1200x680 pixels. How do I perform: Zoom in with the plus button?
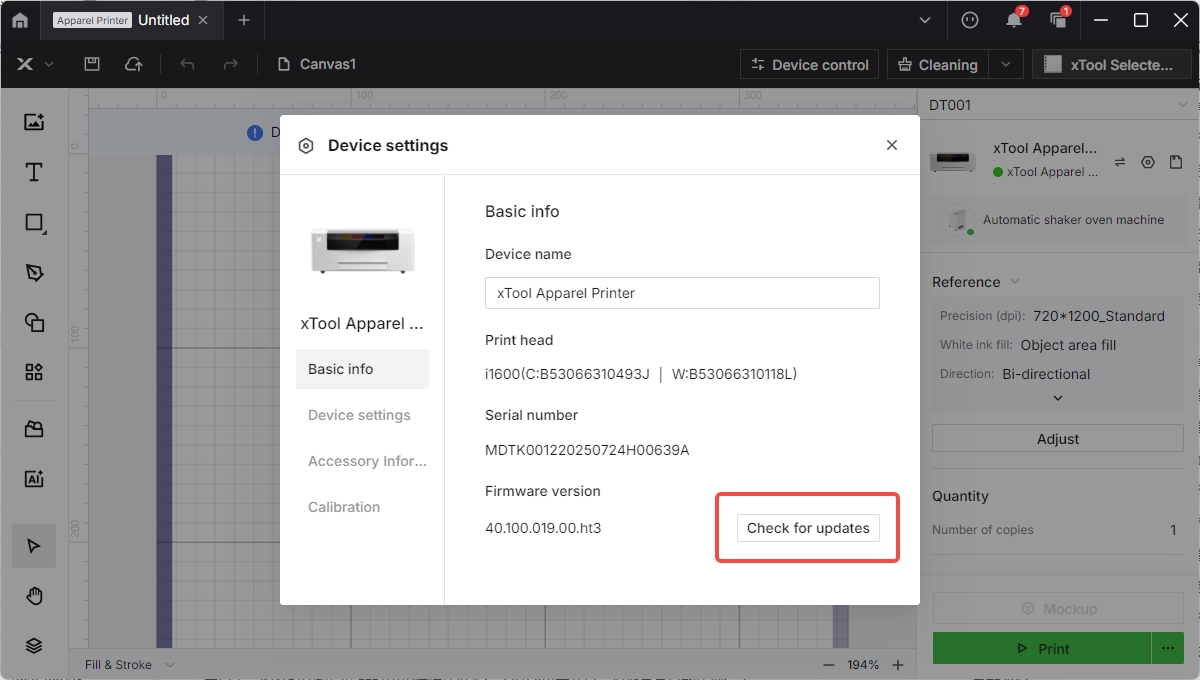(x=898, y=665)
